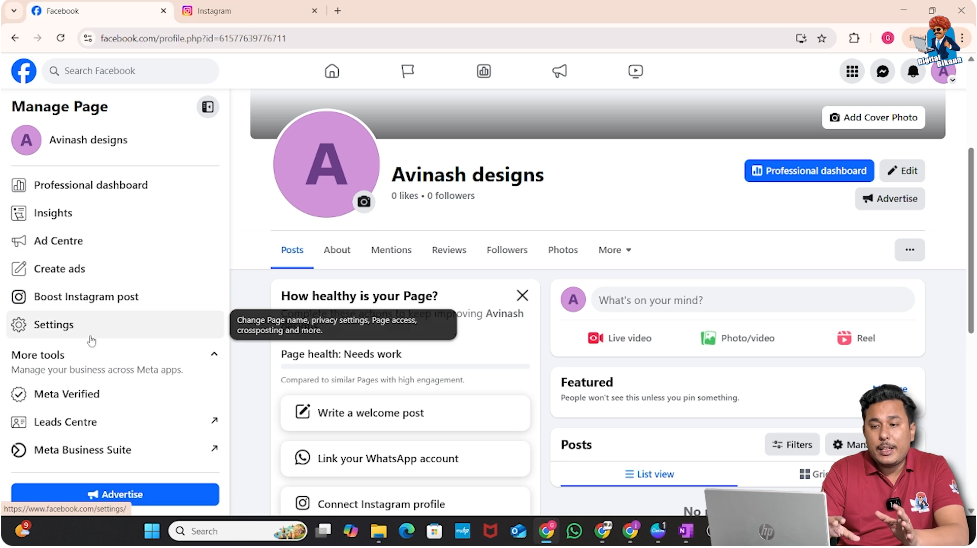
Task: Click the Facebook logo icon
Action: (24, 71)
